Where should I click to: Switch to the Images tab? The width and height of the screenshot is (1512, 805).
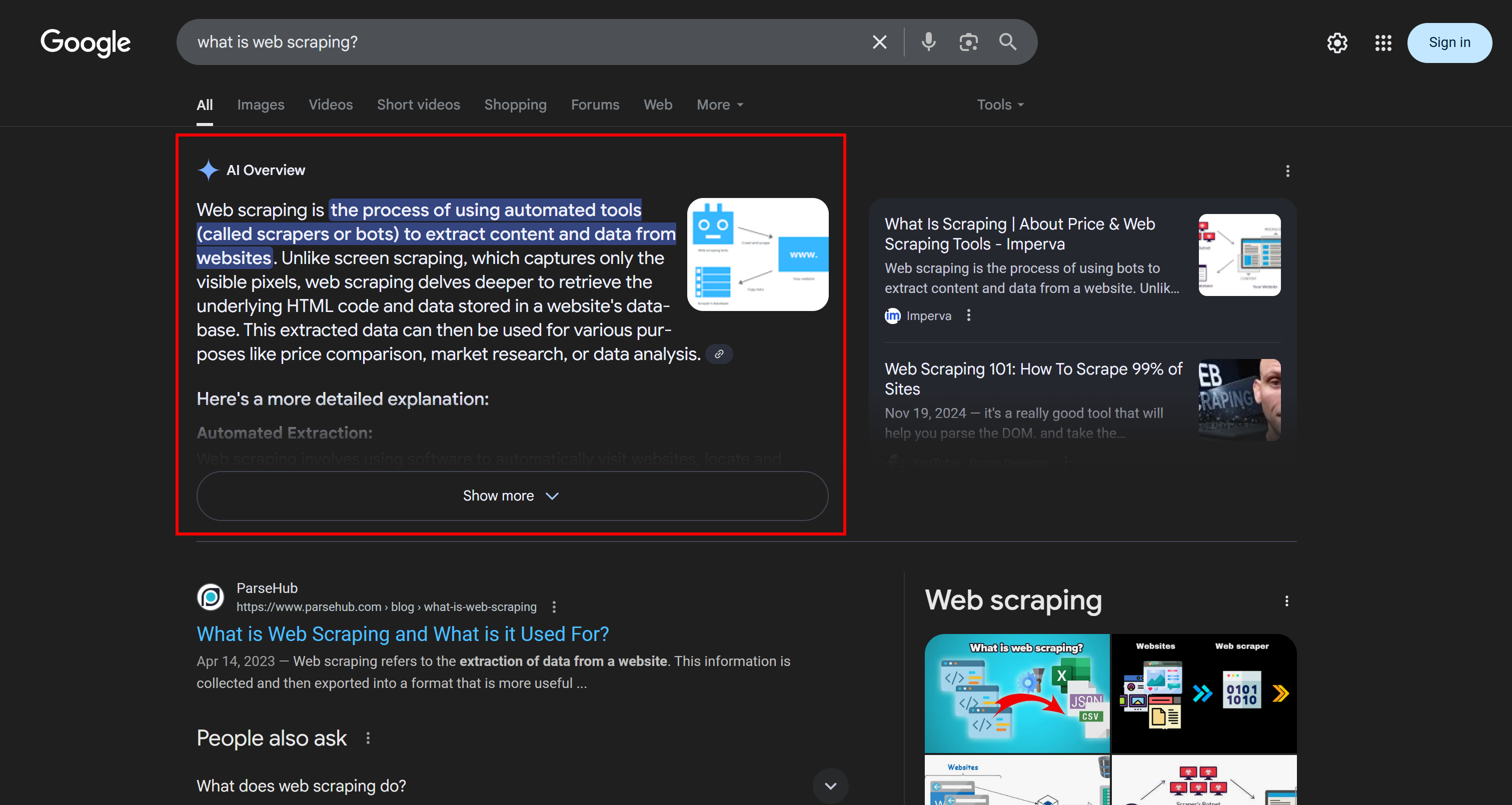261,105
